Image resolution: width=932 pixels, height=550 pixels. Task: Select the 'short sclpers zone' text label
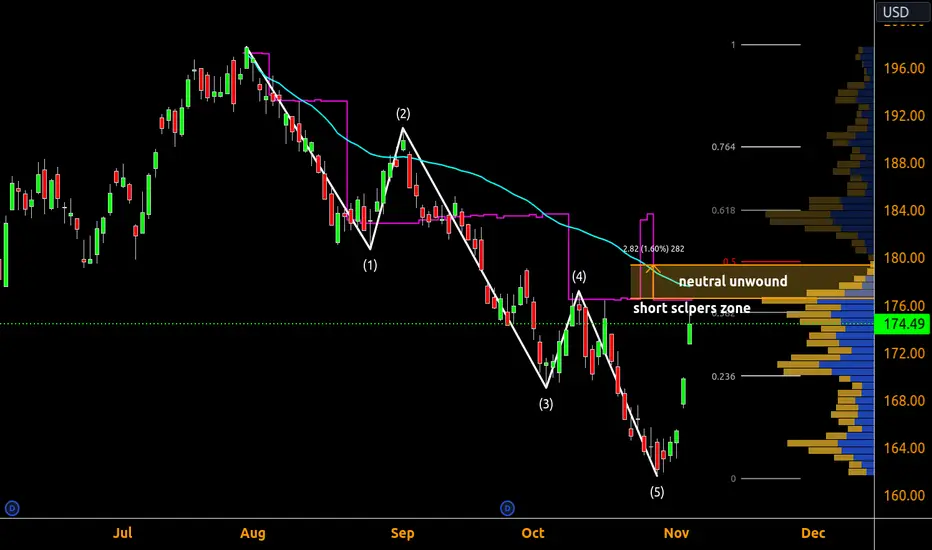pos(691,308)
